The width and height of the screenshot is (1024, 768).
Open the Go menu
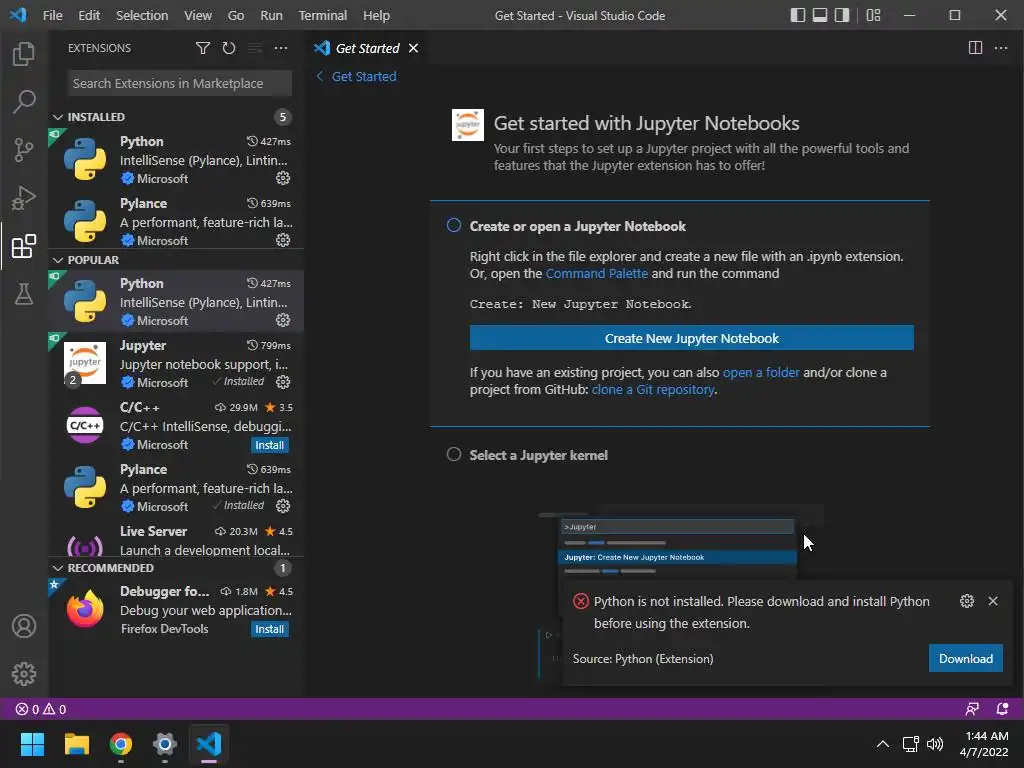pos(236,15)
